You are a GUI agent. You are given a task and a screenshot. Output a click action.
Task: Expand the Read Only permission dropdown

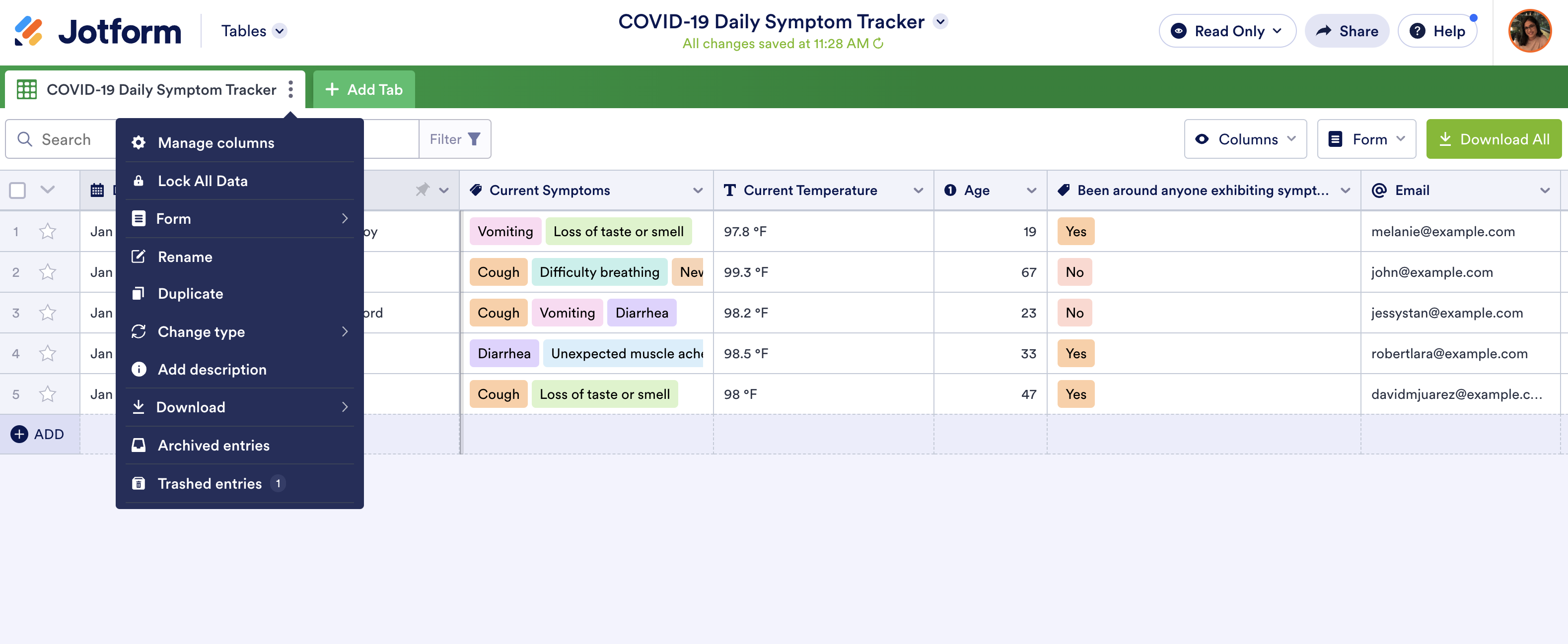pos(1228,31)
